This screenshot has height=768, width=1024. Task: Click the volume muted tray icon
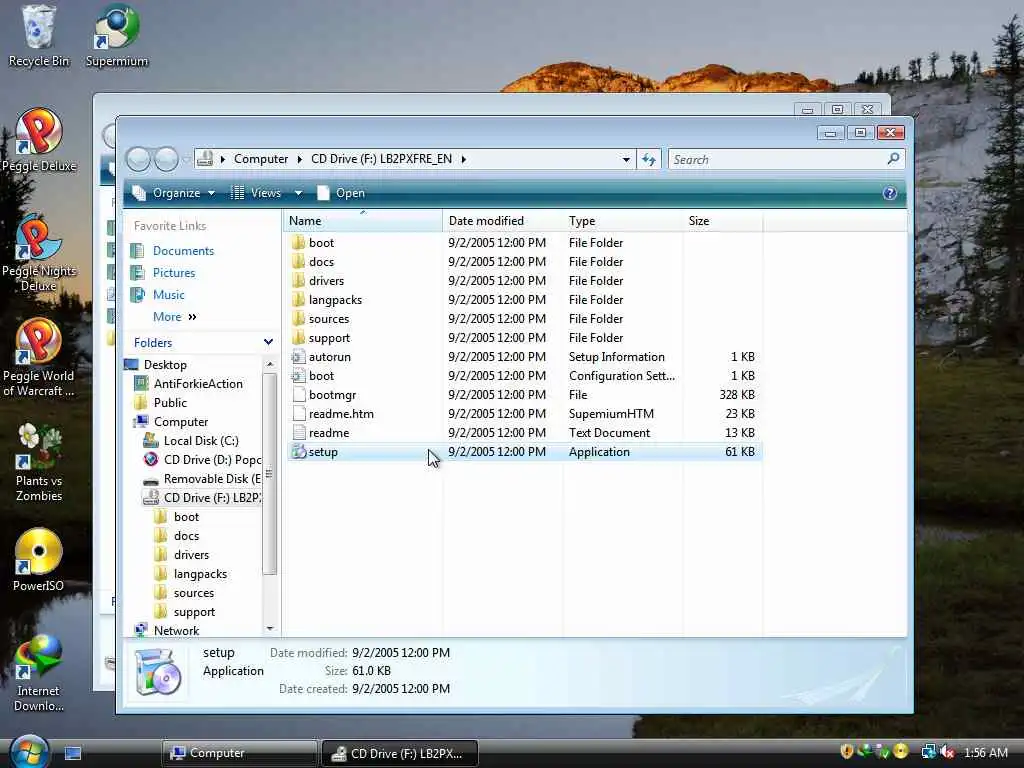[x=947, y=752]
